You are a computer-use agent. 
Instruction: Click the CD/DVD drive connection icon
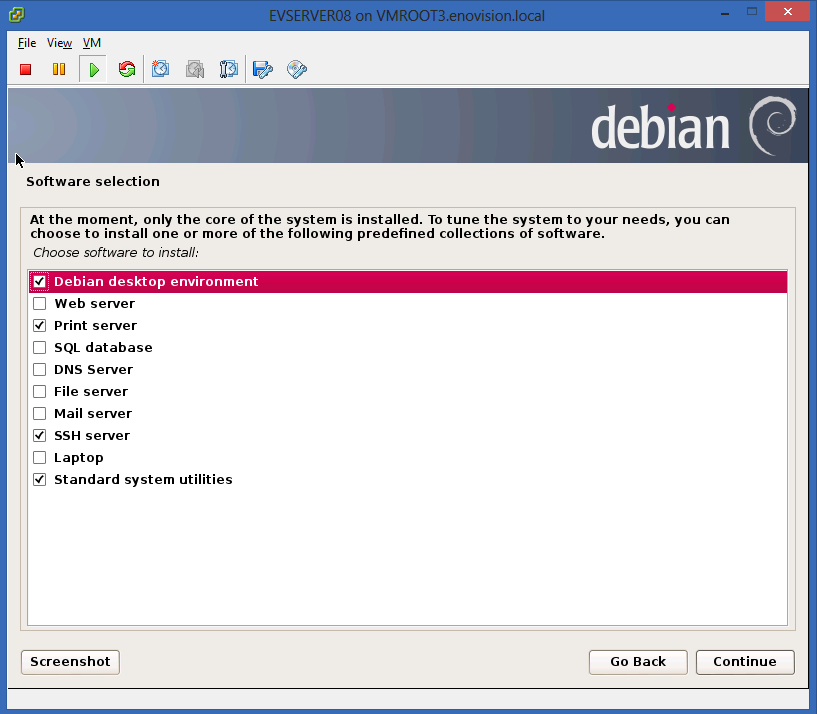[296, 69]
